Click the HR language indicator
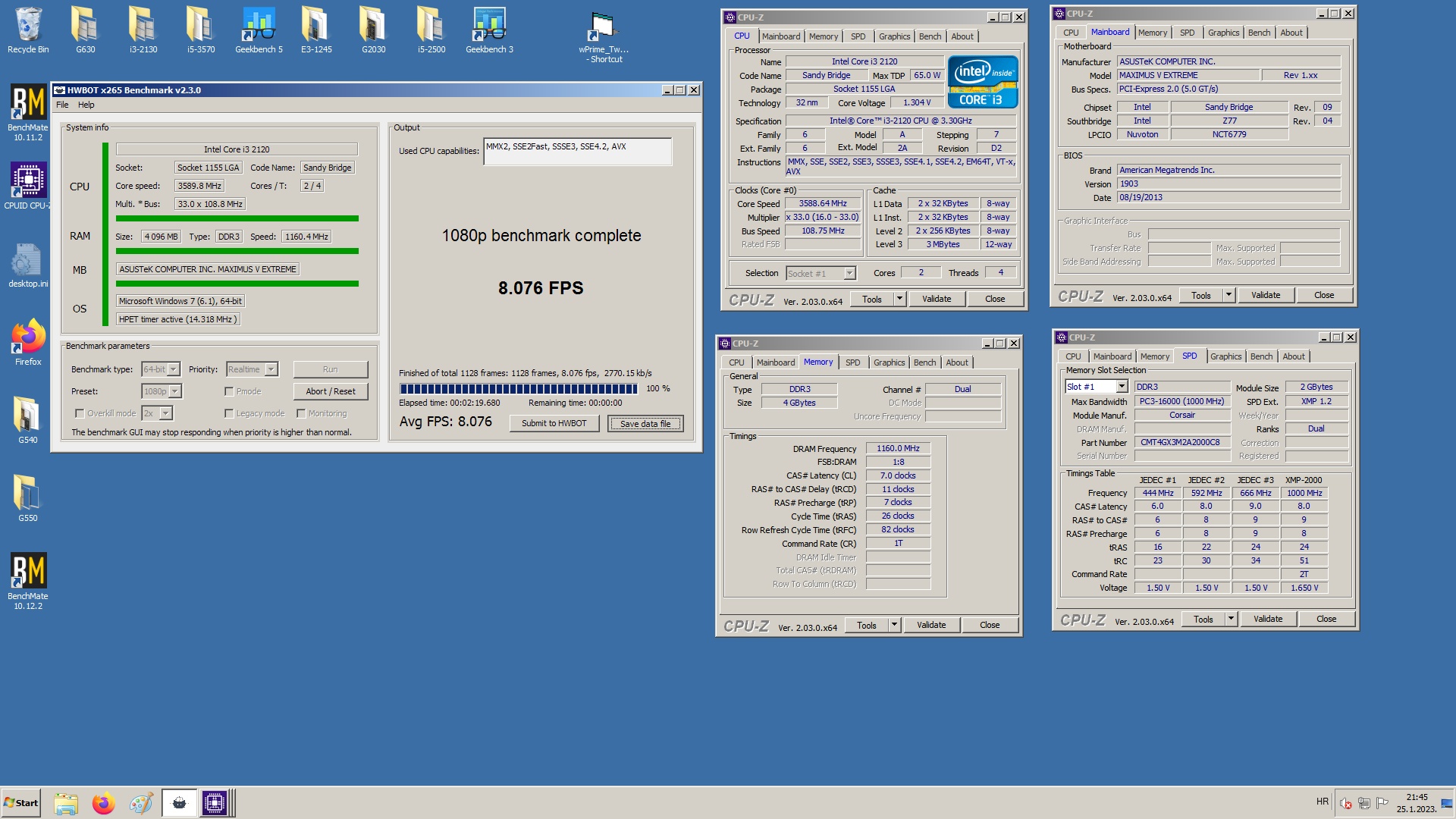This screenshot has height=819, width=1456. 1323,802
